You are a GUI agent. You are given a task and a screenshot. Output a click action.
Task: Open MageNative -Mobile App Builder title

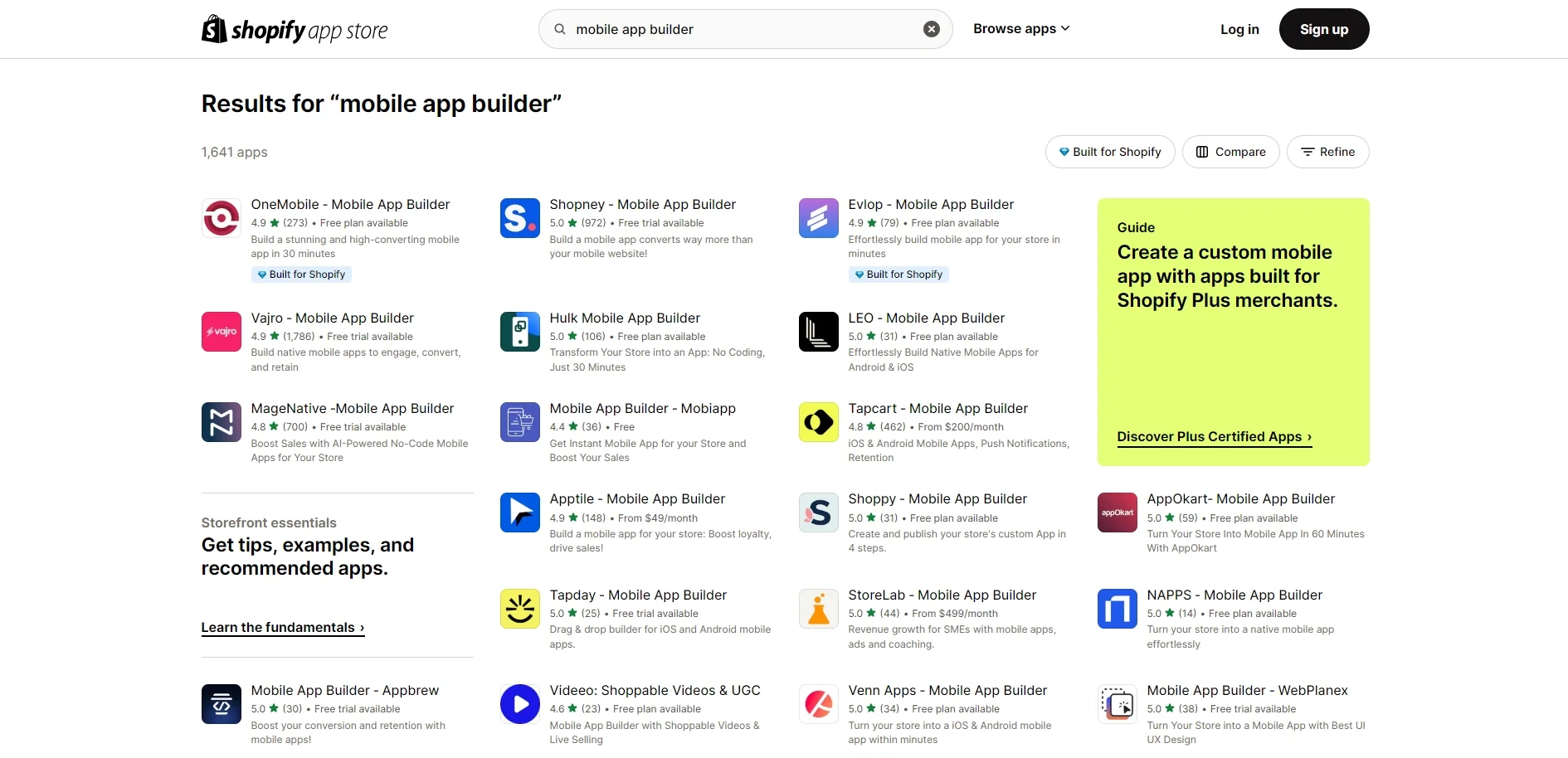tap(353, 409)
